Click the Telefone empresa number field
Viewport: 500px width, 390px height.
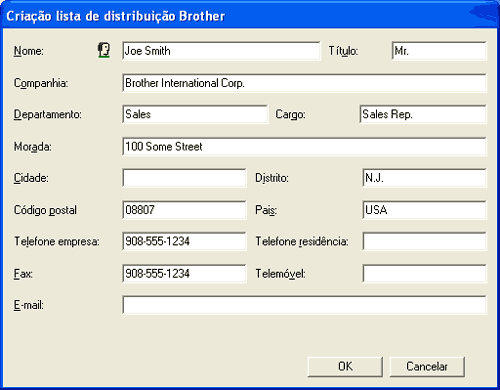coord(184,241)
